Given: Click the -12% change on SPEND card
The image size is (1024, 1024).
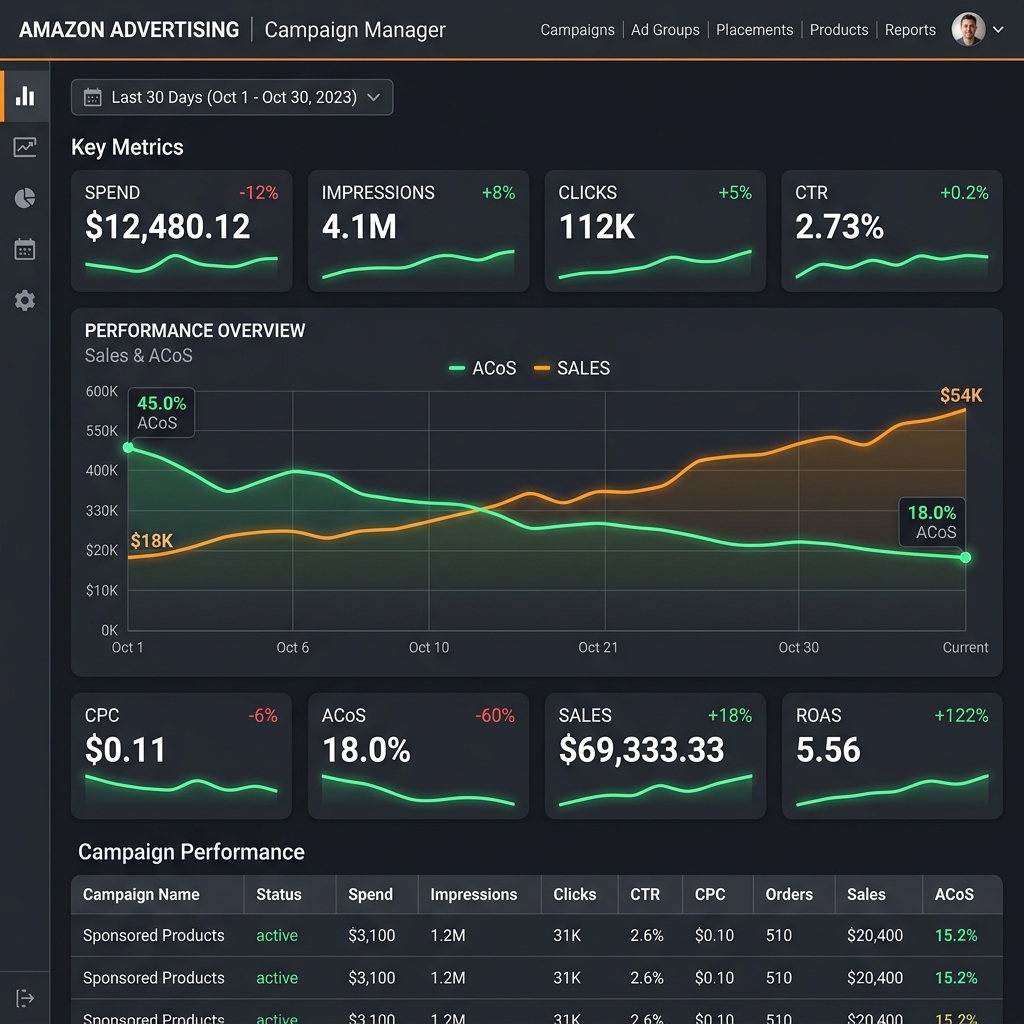Looking at the screenshot, I should (259, 193).
